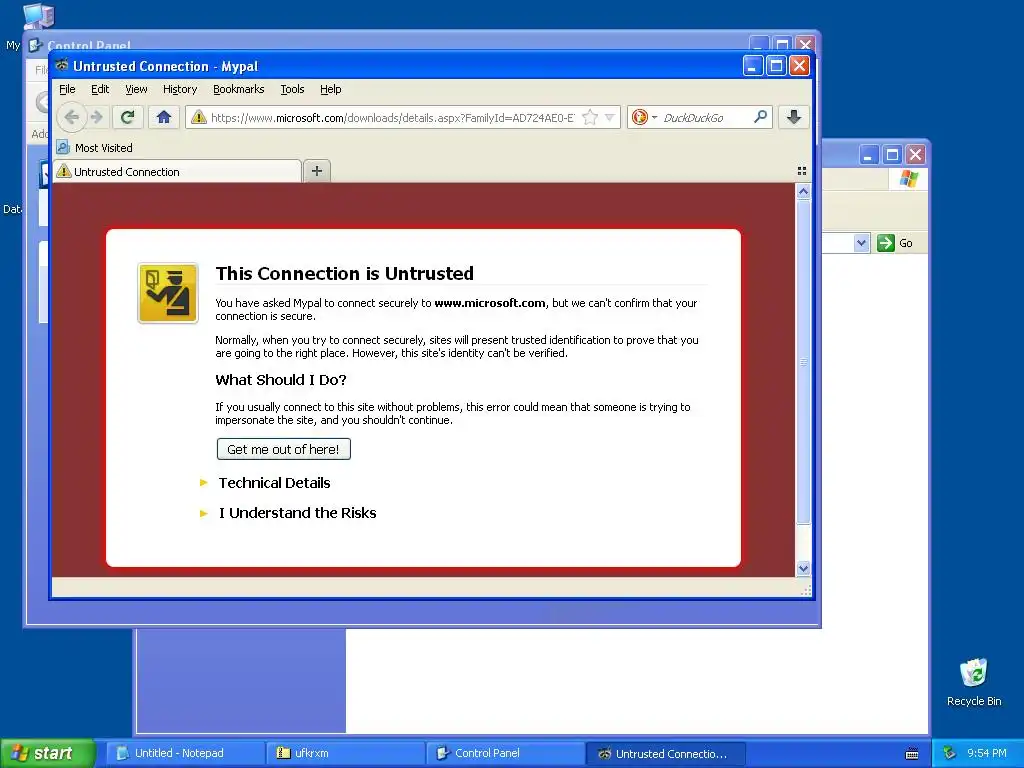Reload the page with the refresh icon
The height and width of the screenshot is (768, 1024).
(127, 118)
